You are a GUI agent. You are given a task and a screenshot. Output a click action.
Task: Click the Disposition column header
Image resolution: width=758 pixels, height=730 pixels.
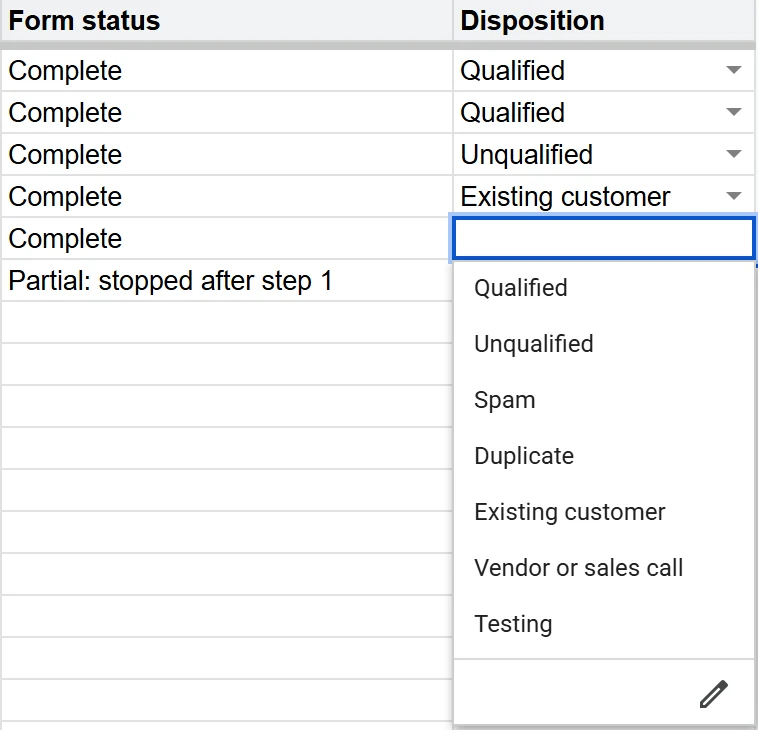[604, 21]
